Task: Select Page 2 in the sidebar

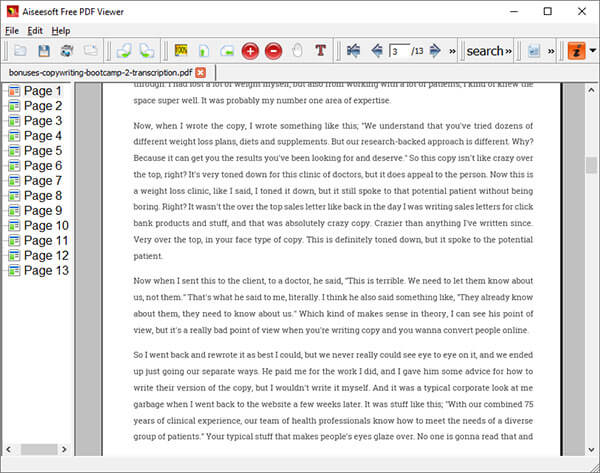Action: tap(43, 106)
